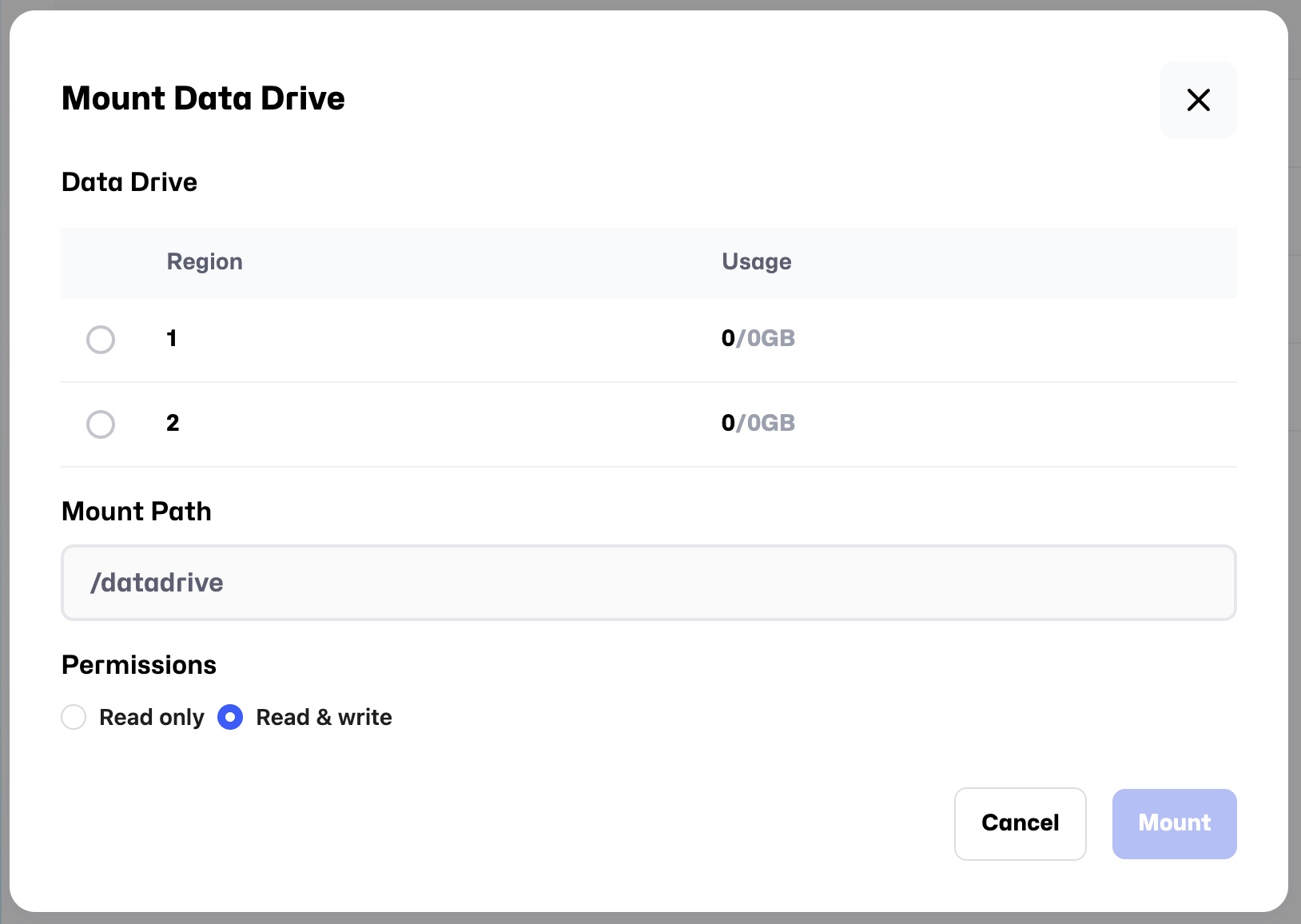
Task: Close the Mount Data Drive dialog
Action: coord(1198,100)
